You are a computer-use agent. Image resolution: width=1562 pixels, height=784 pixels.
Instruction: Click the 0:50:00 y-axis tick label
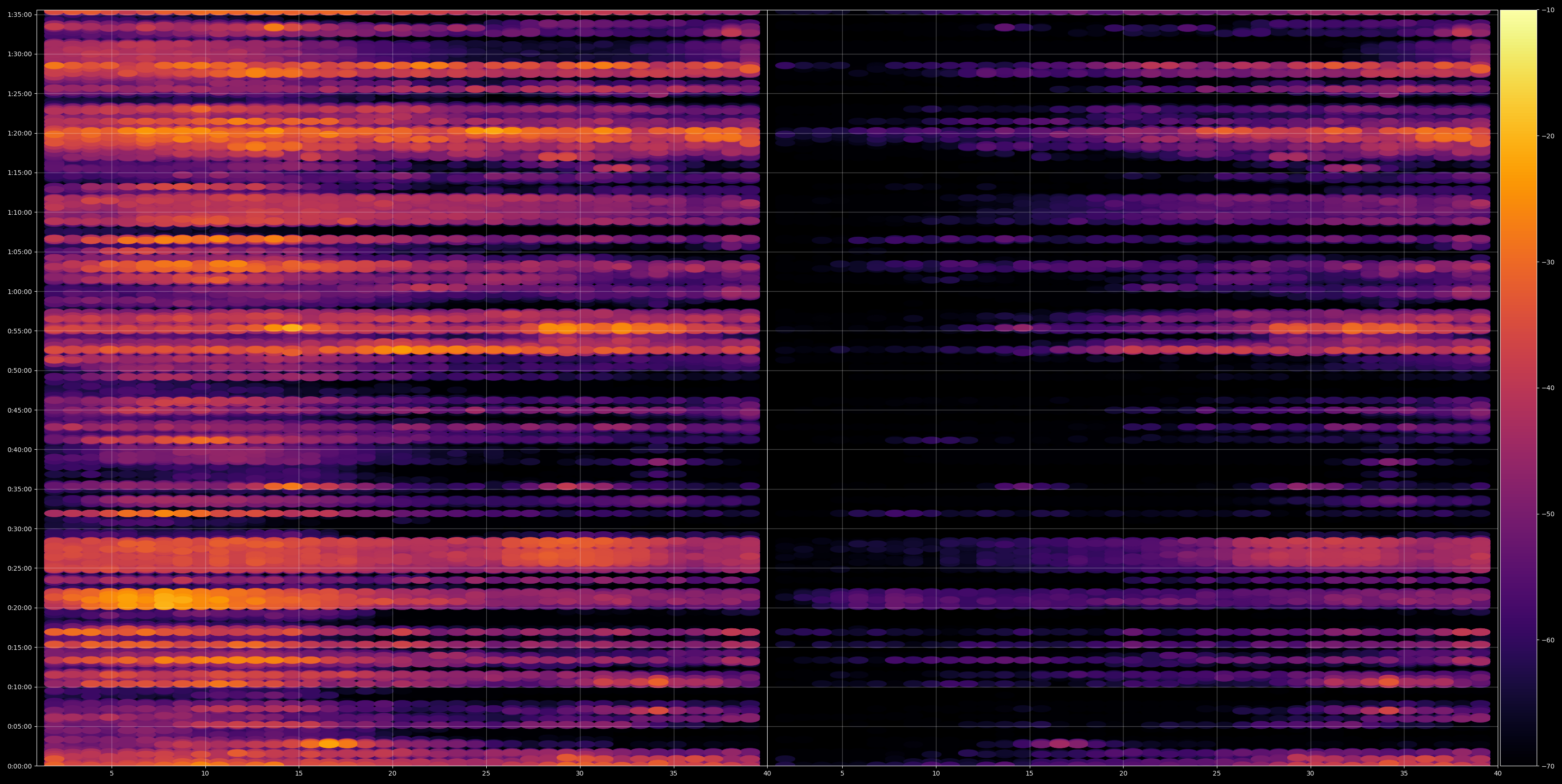coord(19,370)
